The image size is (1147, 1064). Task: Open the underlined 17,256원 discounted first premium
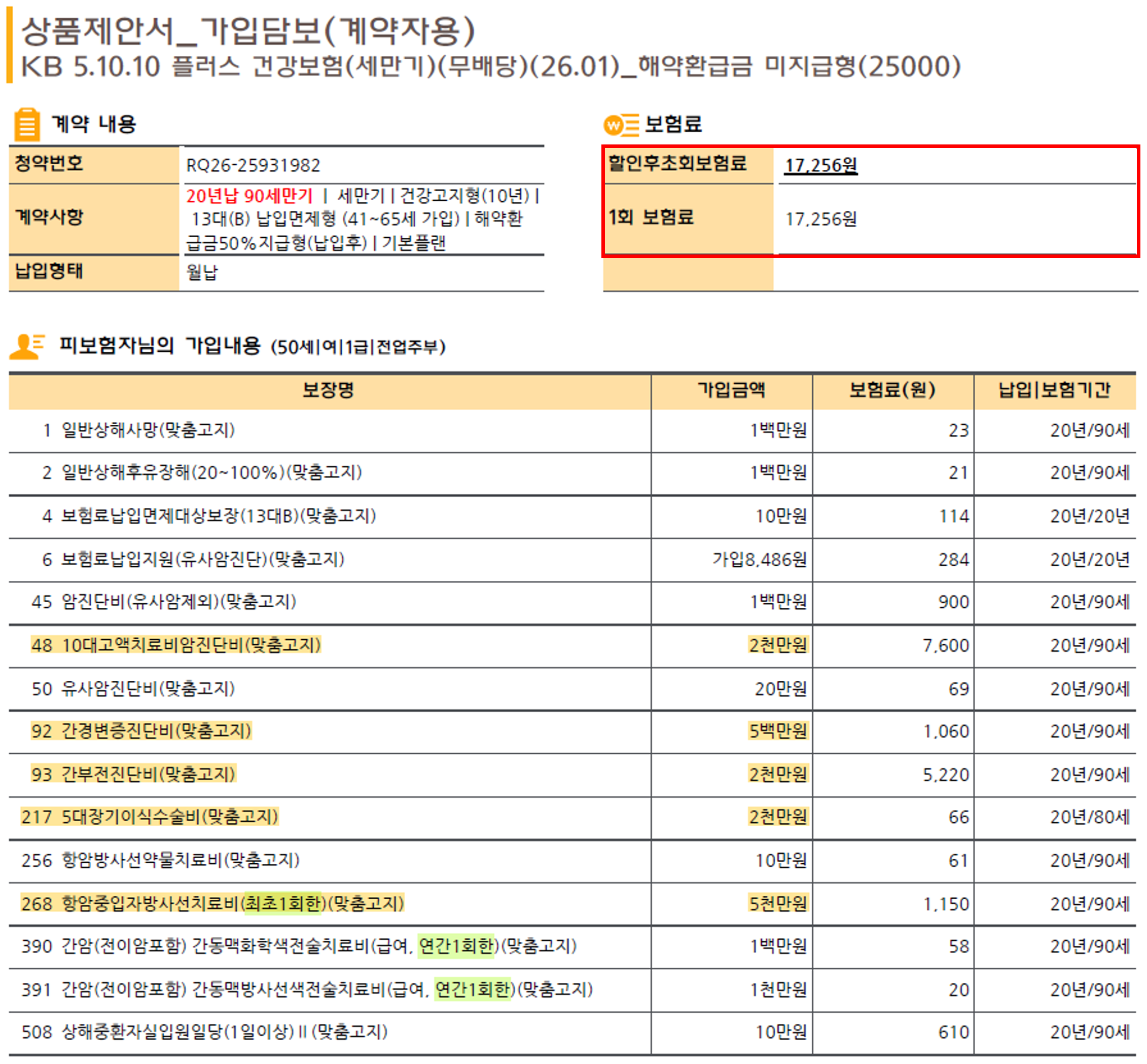point(820,165)
